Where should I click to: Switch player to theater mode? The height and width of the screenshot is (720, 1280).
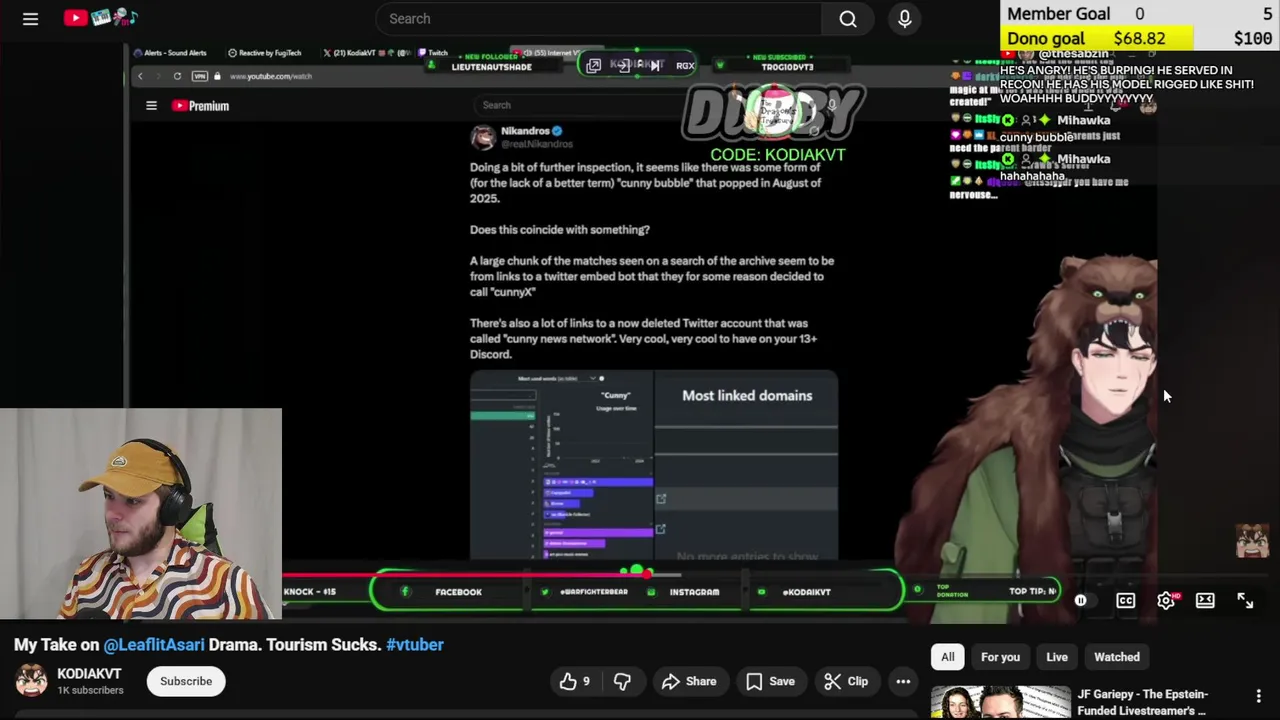pos(1205,600)
